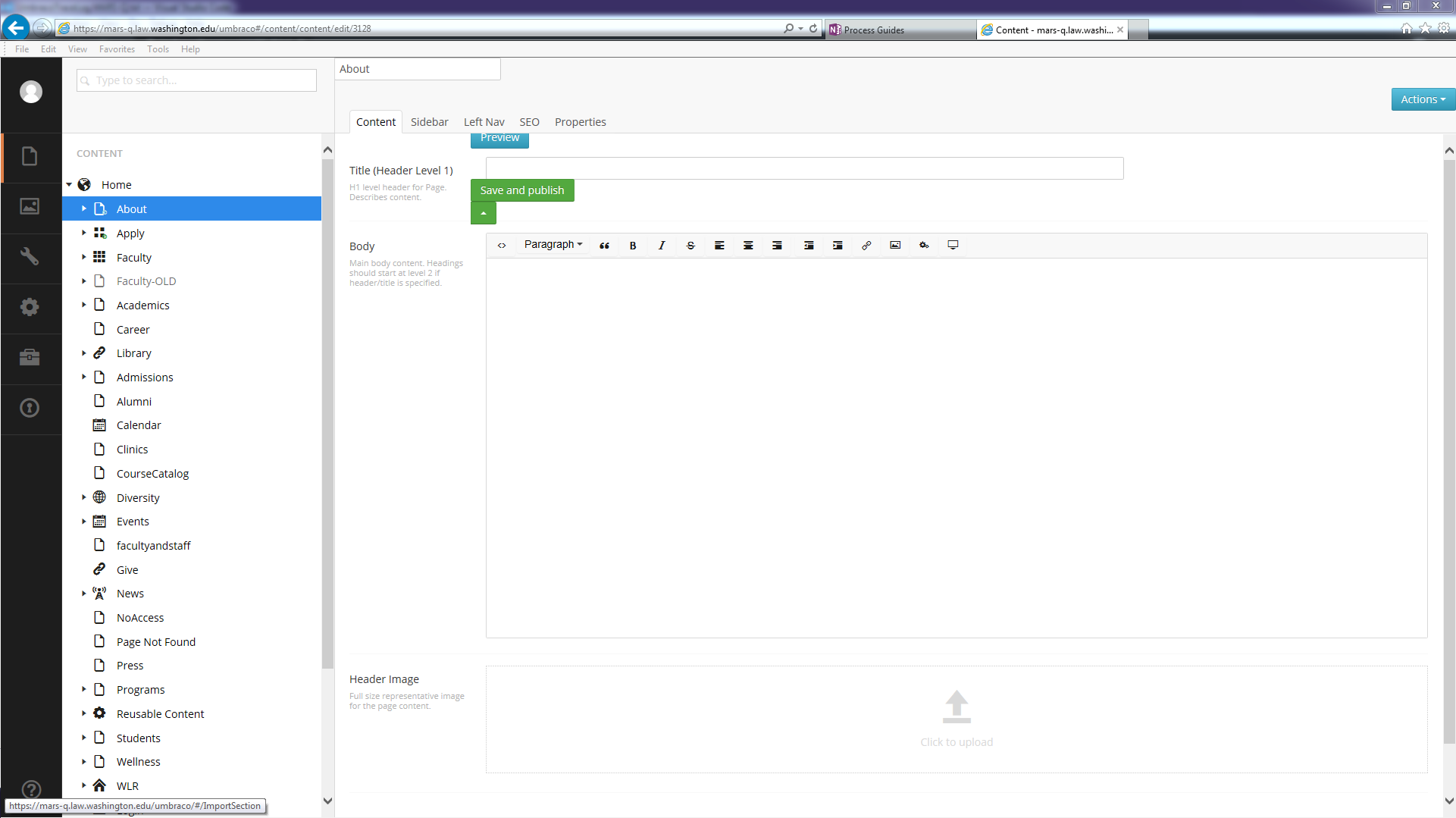Screen dimensions: 1456x818
Task: Open help question mark icon
Action: (31, 790)
